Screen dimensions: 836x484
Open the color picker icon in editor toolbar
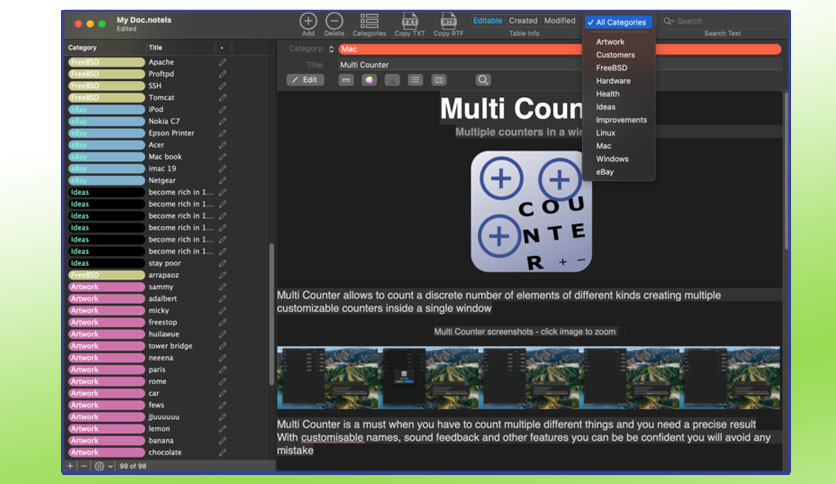[369, 80]
